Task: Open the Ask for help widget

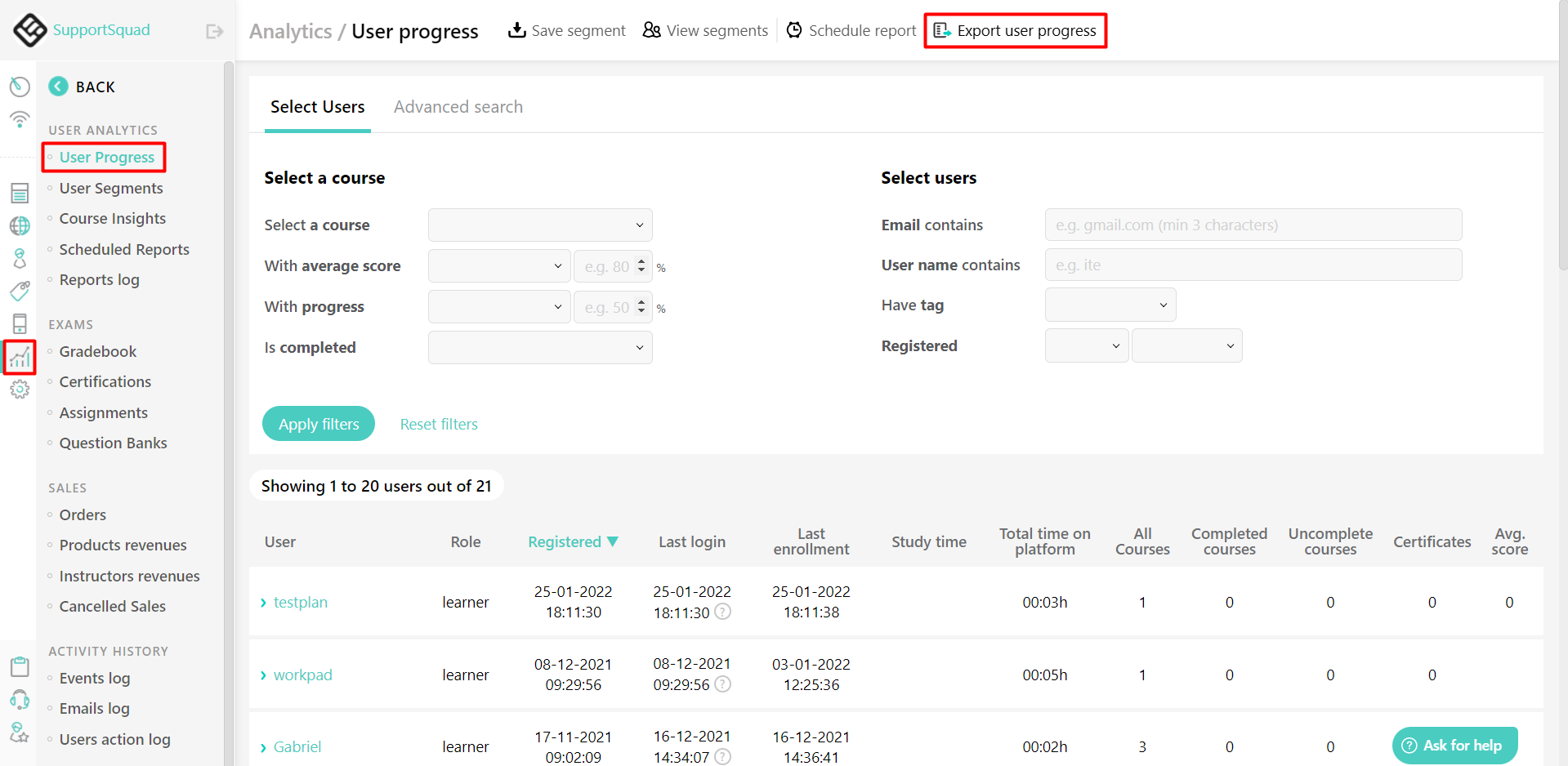Action: (1454, 745)
